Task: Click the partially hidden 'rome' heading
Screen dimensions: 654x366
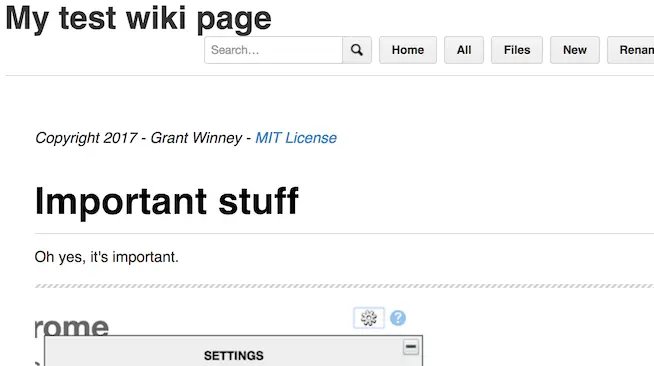Action: tap(72, 326)
